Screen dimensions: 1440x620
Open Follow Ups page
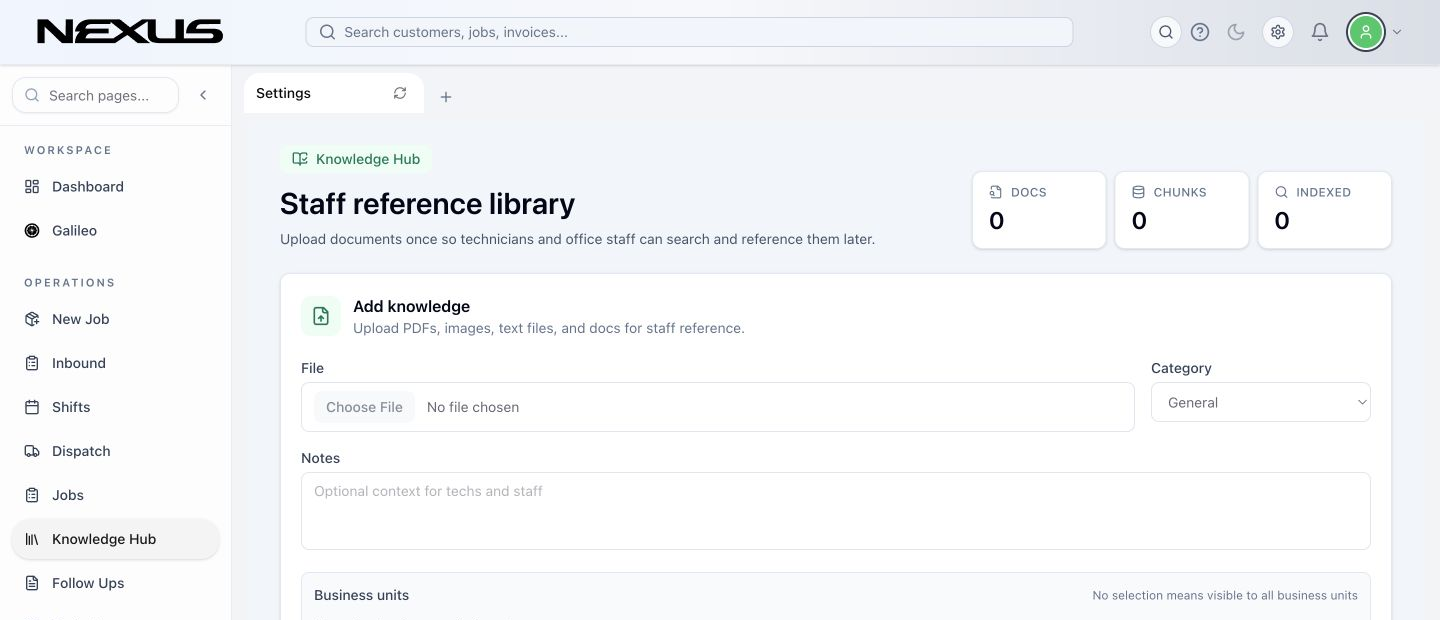[x=115, y=583]
